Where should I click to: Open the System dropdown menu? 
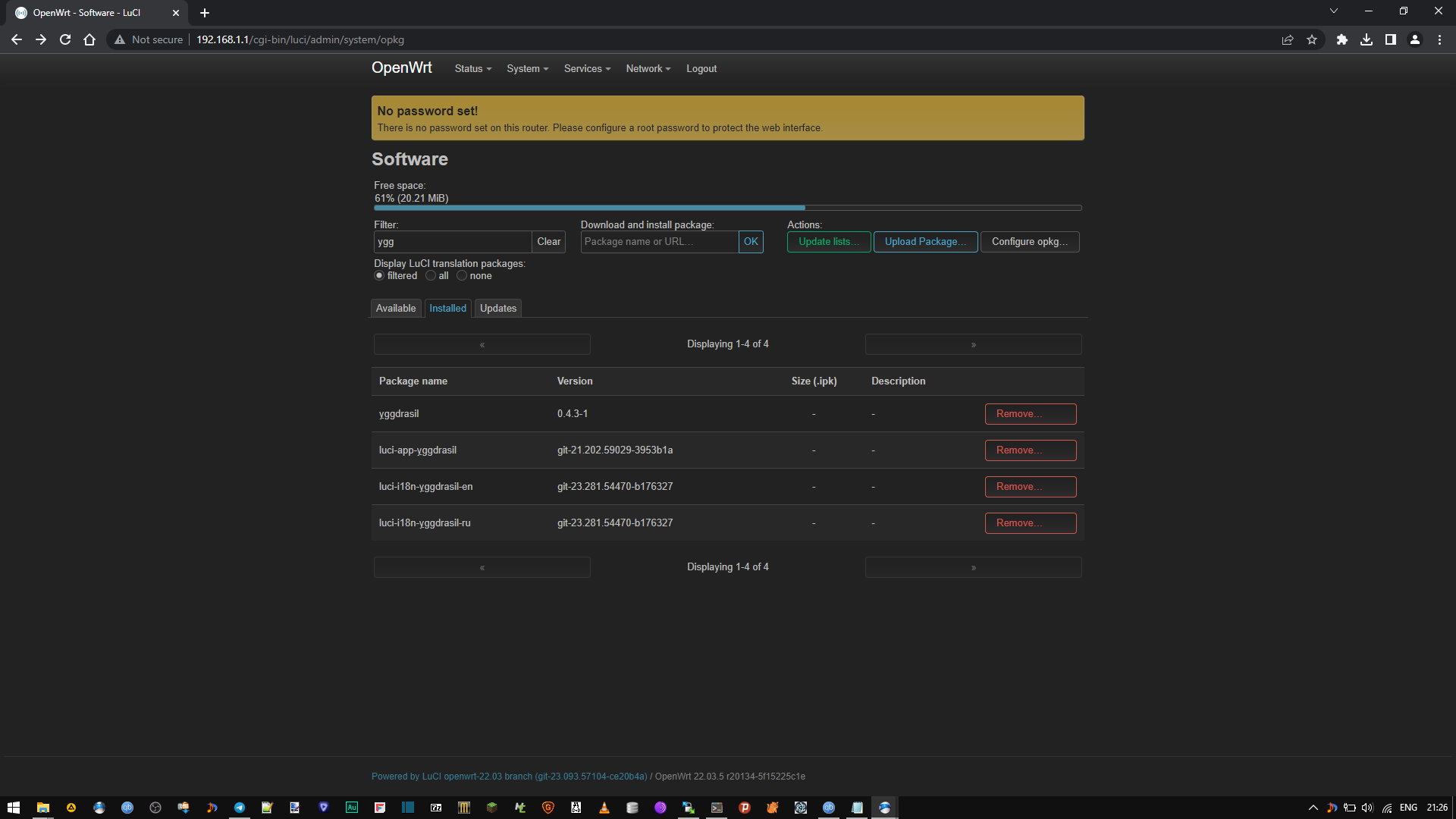526,68
